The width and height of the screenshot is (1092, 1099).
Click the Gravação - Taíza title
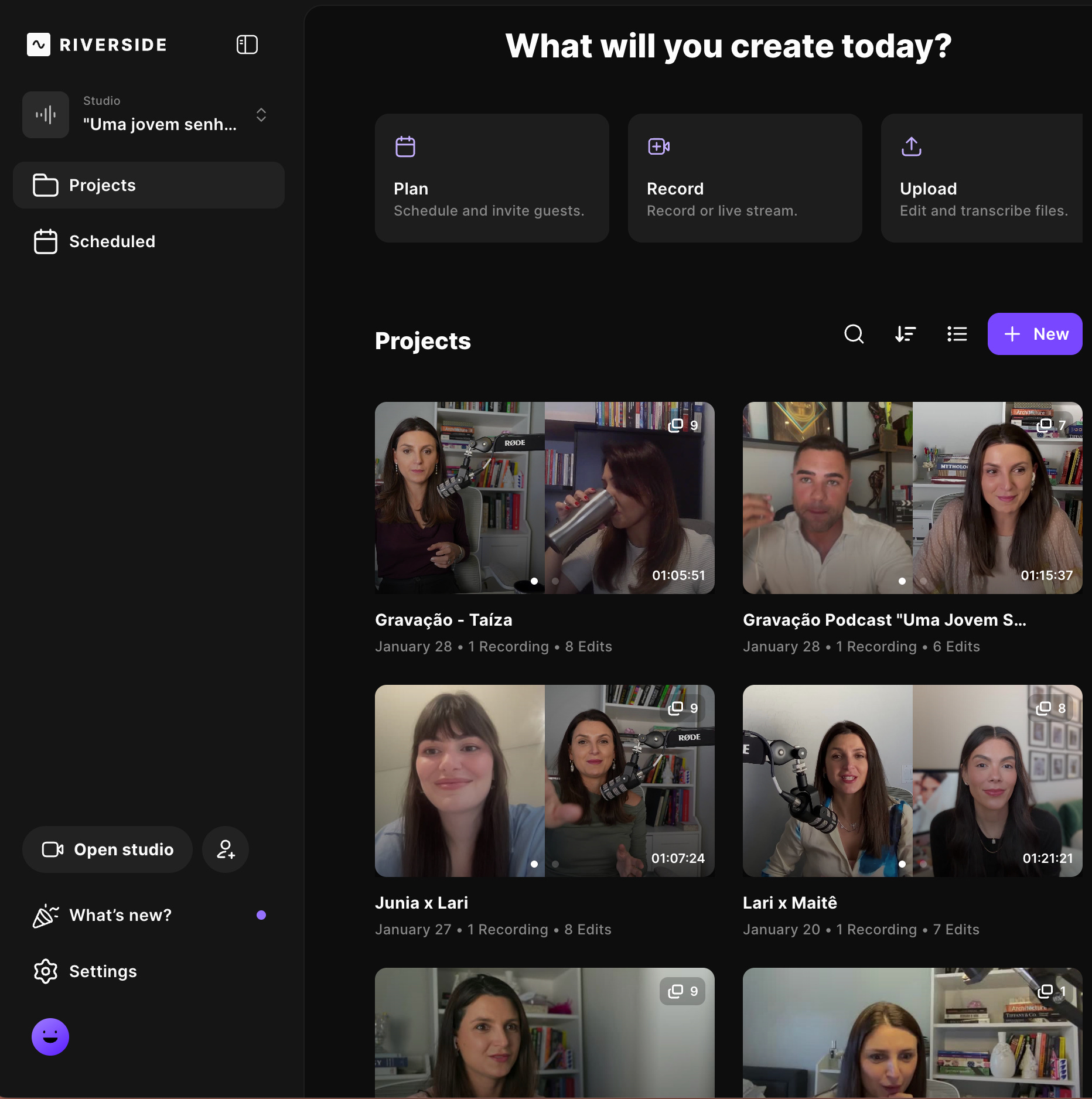(x=443, y=620)
